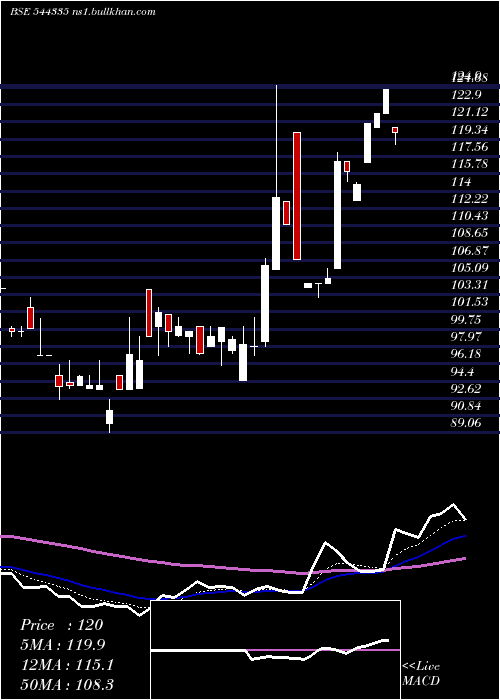Image resolution: width=500 pixels, height=700 pixels.
Task: Click the 121.12 price axis label
Action: point(469,112)
